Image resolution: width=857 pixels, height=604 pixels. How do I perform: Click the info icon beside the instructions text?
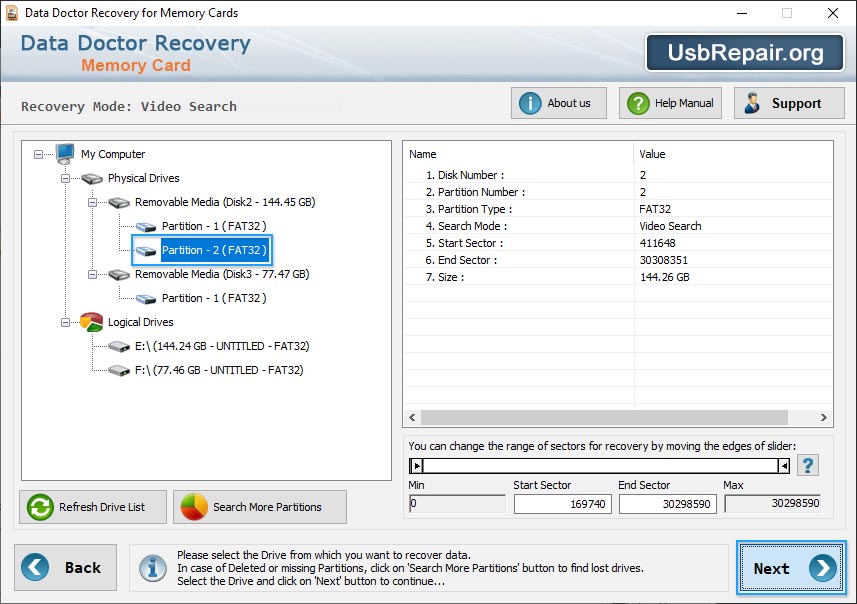[153, 568]
